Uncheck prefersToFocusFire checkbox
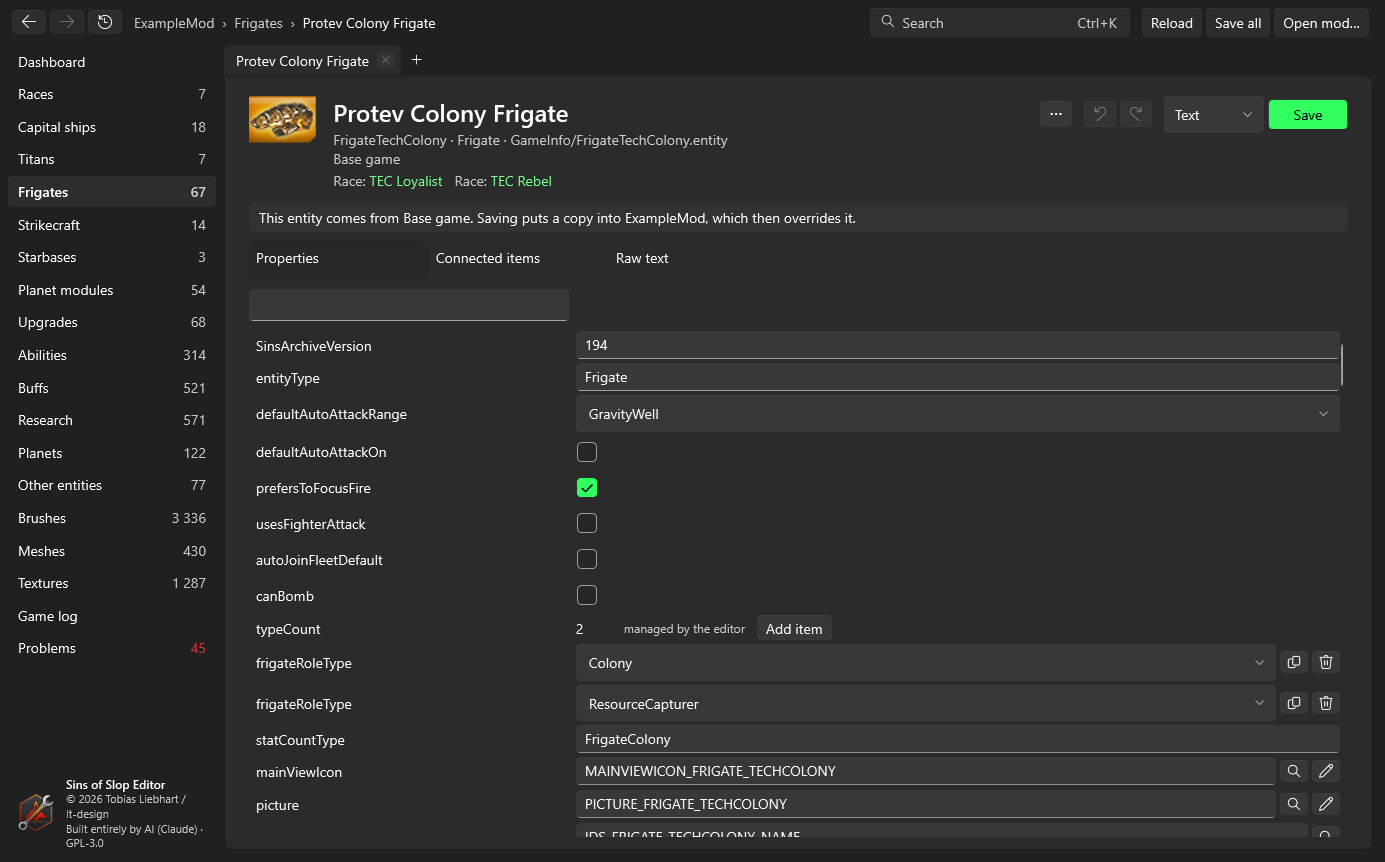1385x862 pixels. point(587,488)
